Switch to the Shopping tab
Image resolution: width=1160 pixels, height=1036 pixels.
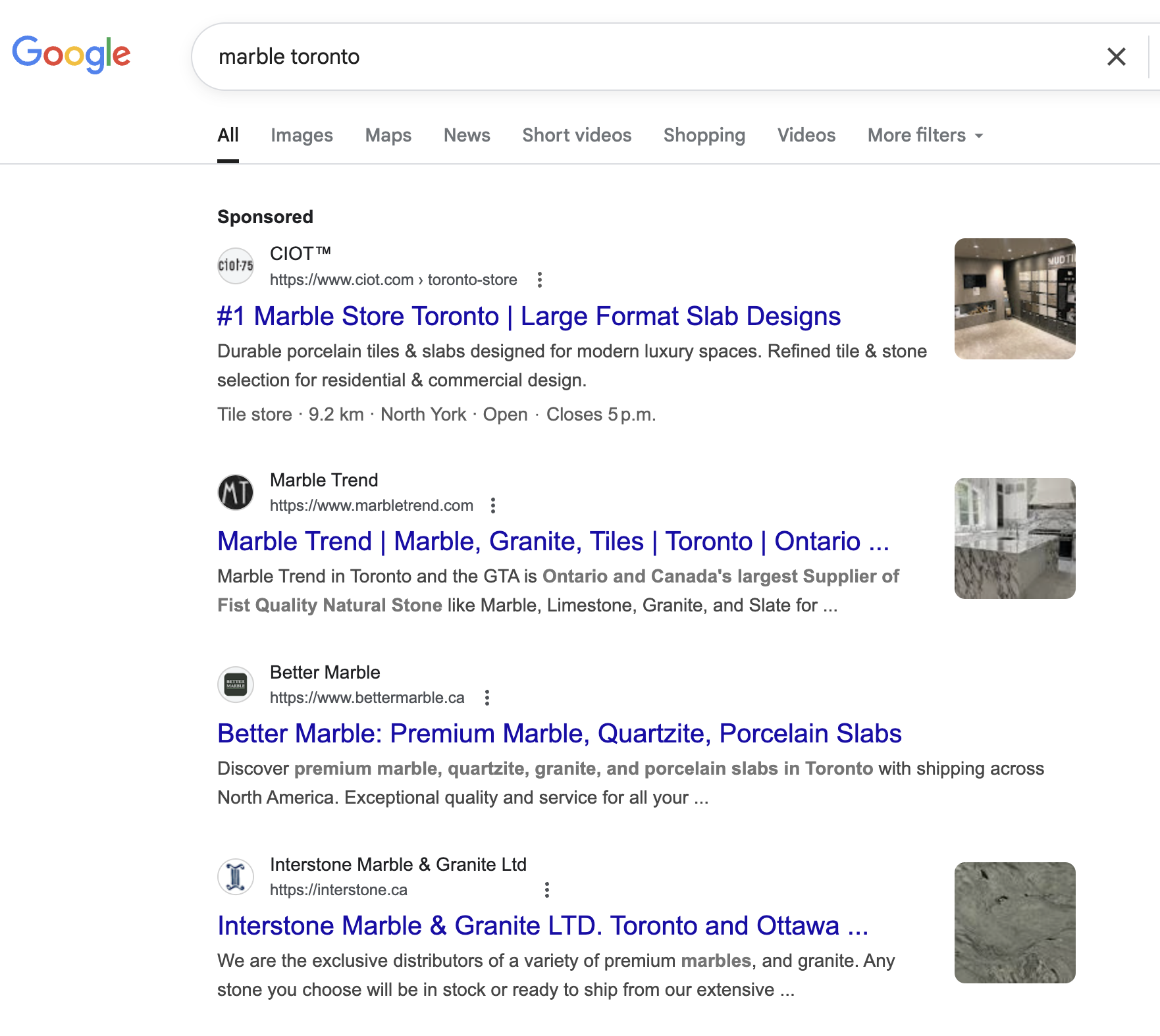(704, 135)
